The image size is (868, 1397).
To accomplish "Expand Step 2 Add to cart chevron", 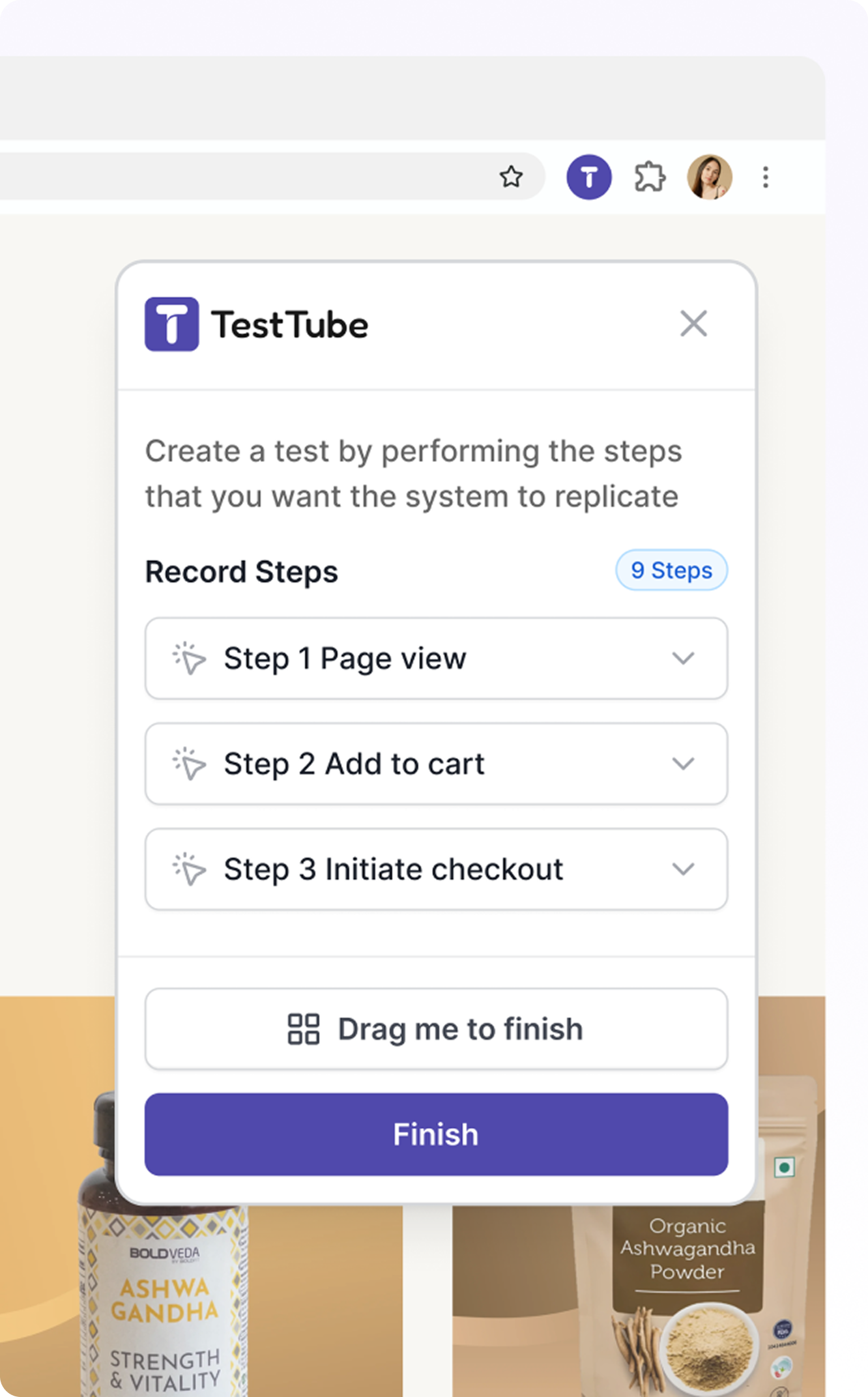I will [683, 764].
